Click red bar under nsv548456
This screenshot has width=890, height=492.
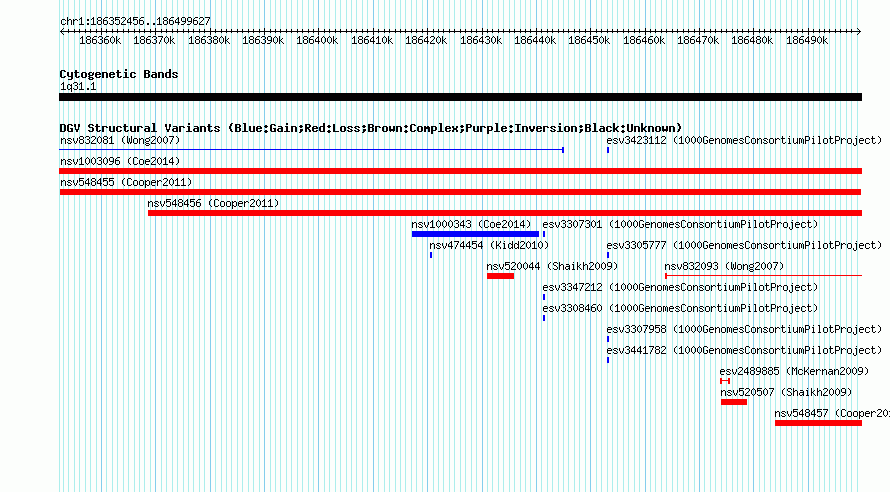point(505,213)
